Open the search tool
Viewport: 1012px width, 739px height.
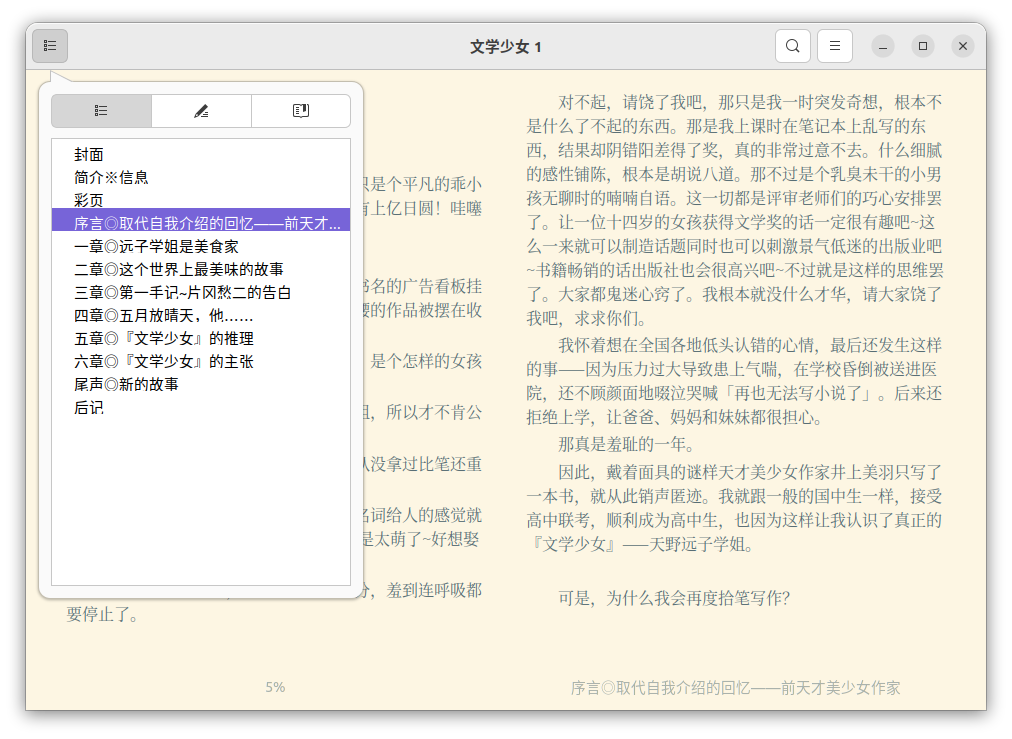coord(792,46)
